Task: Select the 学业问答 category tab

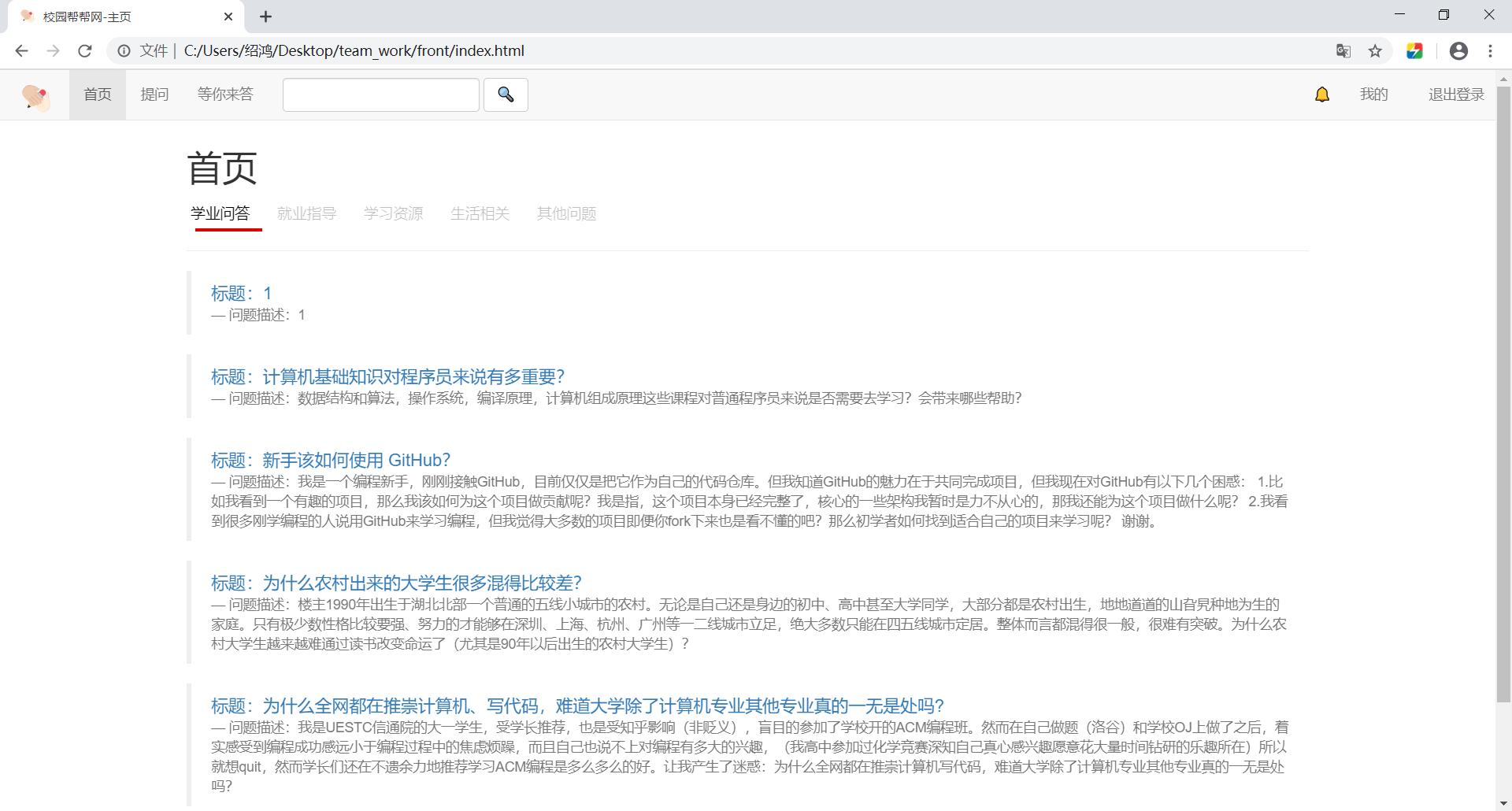Action: pyautogui.click(x=220, y=213)
